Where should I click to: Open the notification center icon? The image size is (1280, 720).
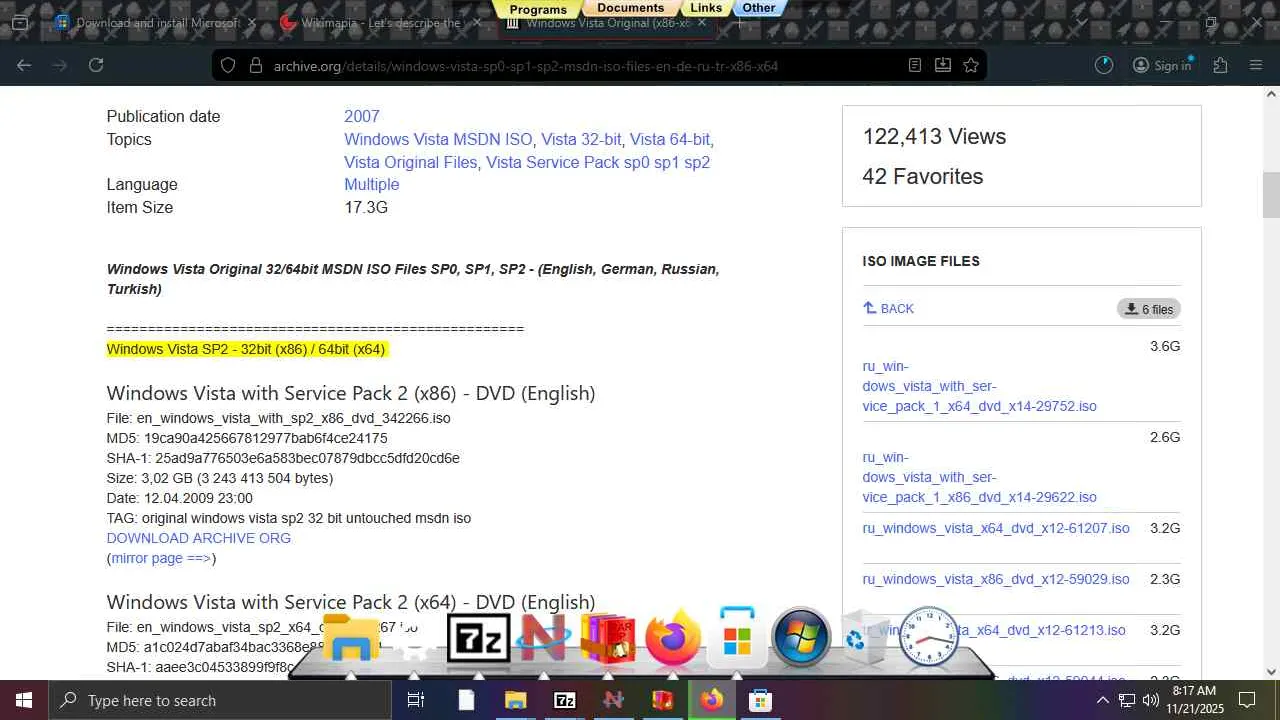(x=1247, y=700)
